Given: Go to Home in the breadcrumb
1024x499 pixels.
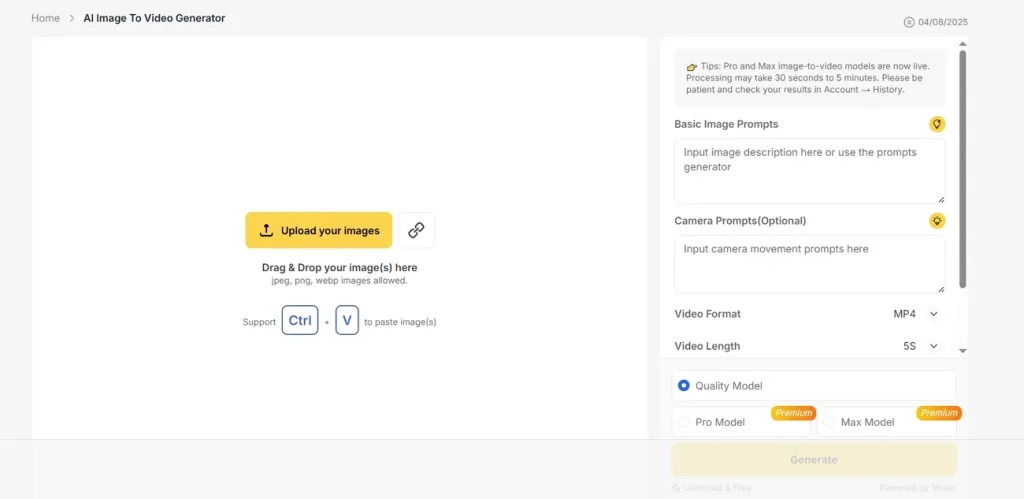Looking at the screenshot, I should pos(45,18).
